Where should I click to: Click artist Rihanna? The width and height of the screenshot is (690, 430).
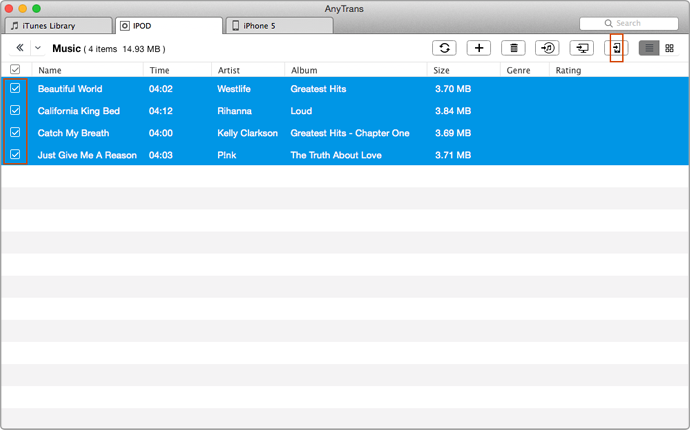tap(235, 111)
